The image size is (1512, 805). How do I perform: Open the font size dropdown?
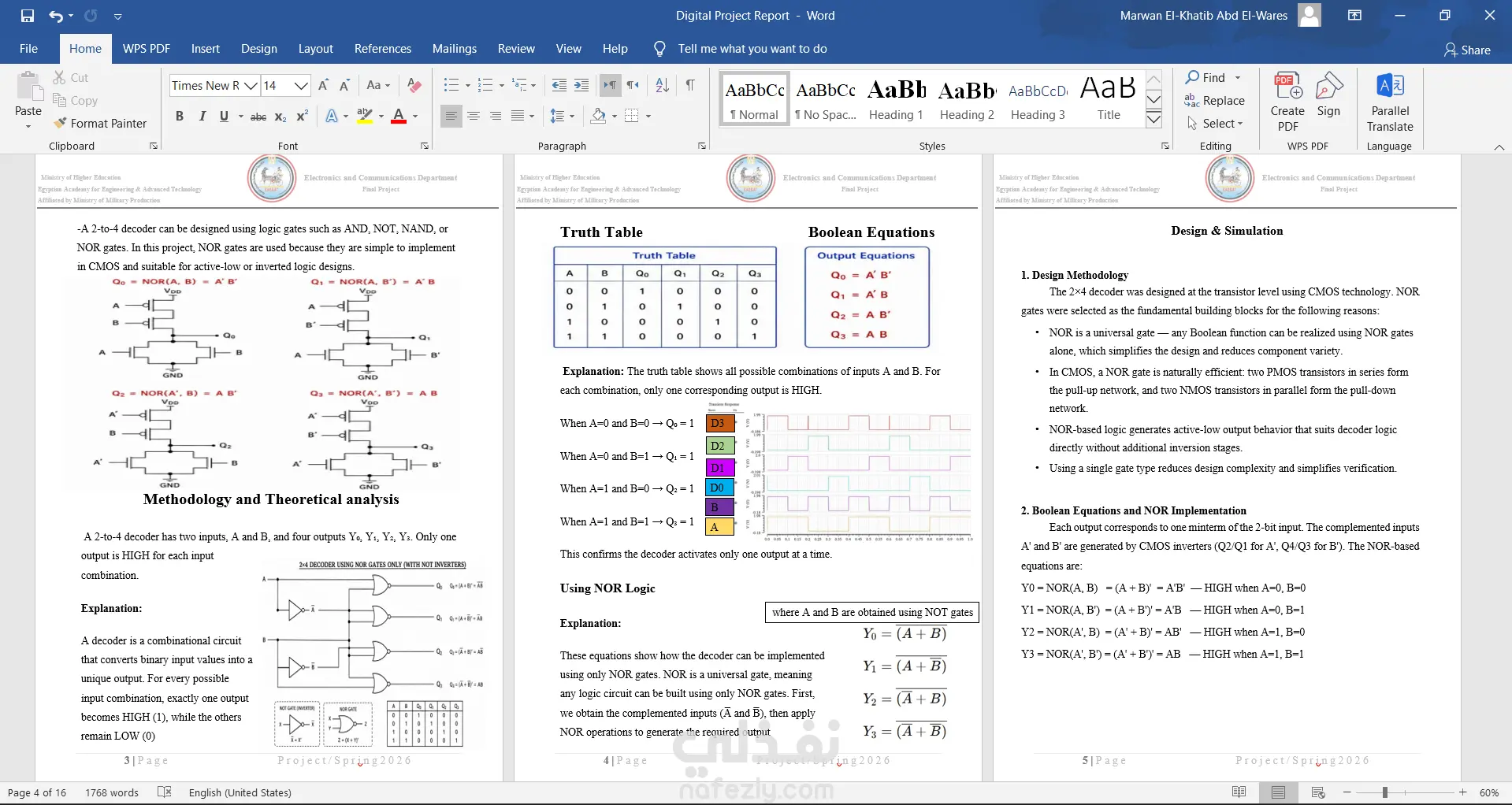click(300, 85)
